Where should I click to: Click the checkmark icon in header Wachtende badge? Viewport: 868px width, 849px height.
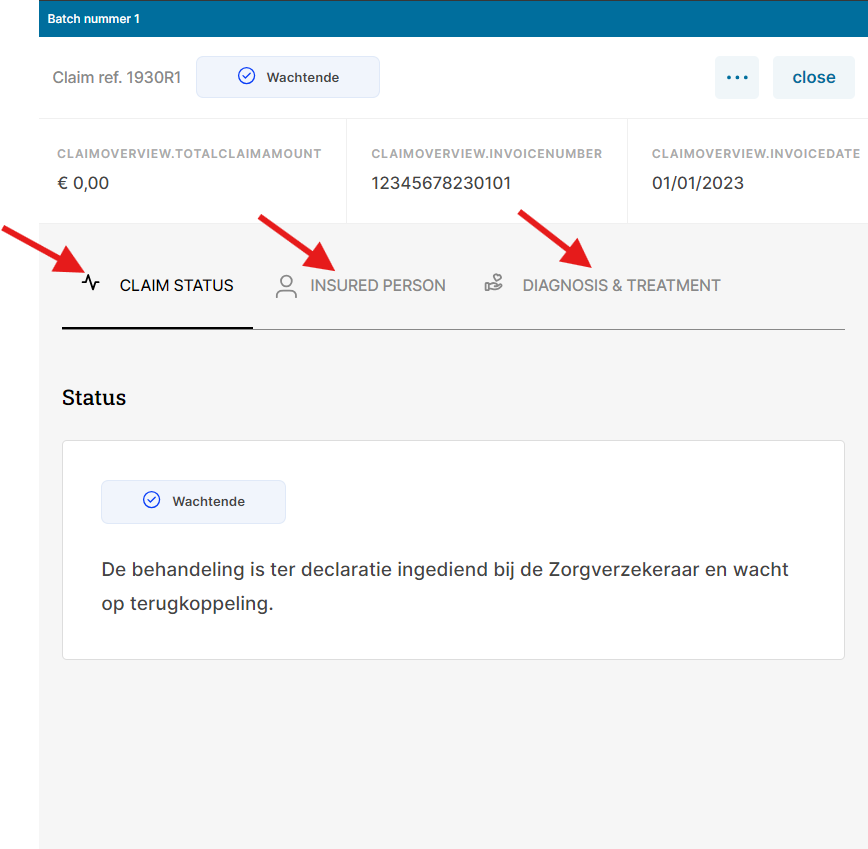246,76
